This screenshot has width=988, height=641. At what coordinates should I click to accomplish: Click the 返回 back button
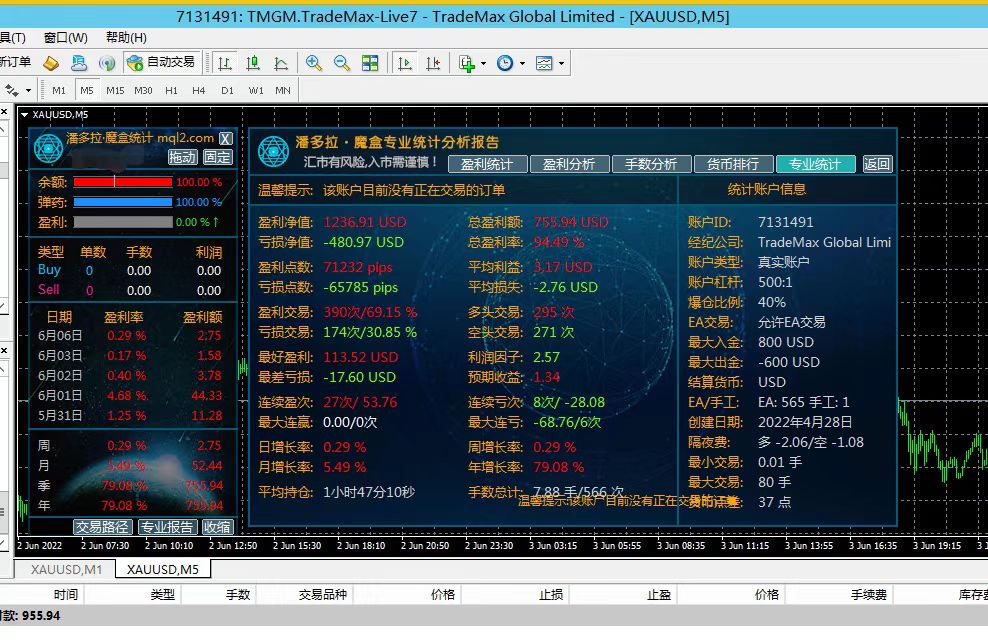(x=877, y=165)
